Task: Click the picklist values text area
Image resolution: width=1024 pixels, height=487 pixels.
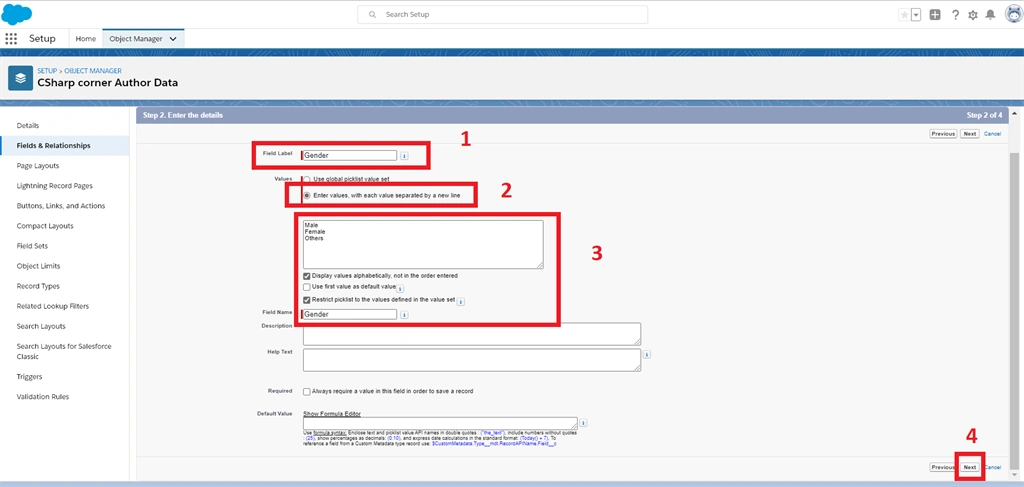Action: (x=423, y=244)
